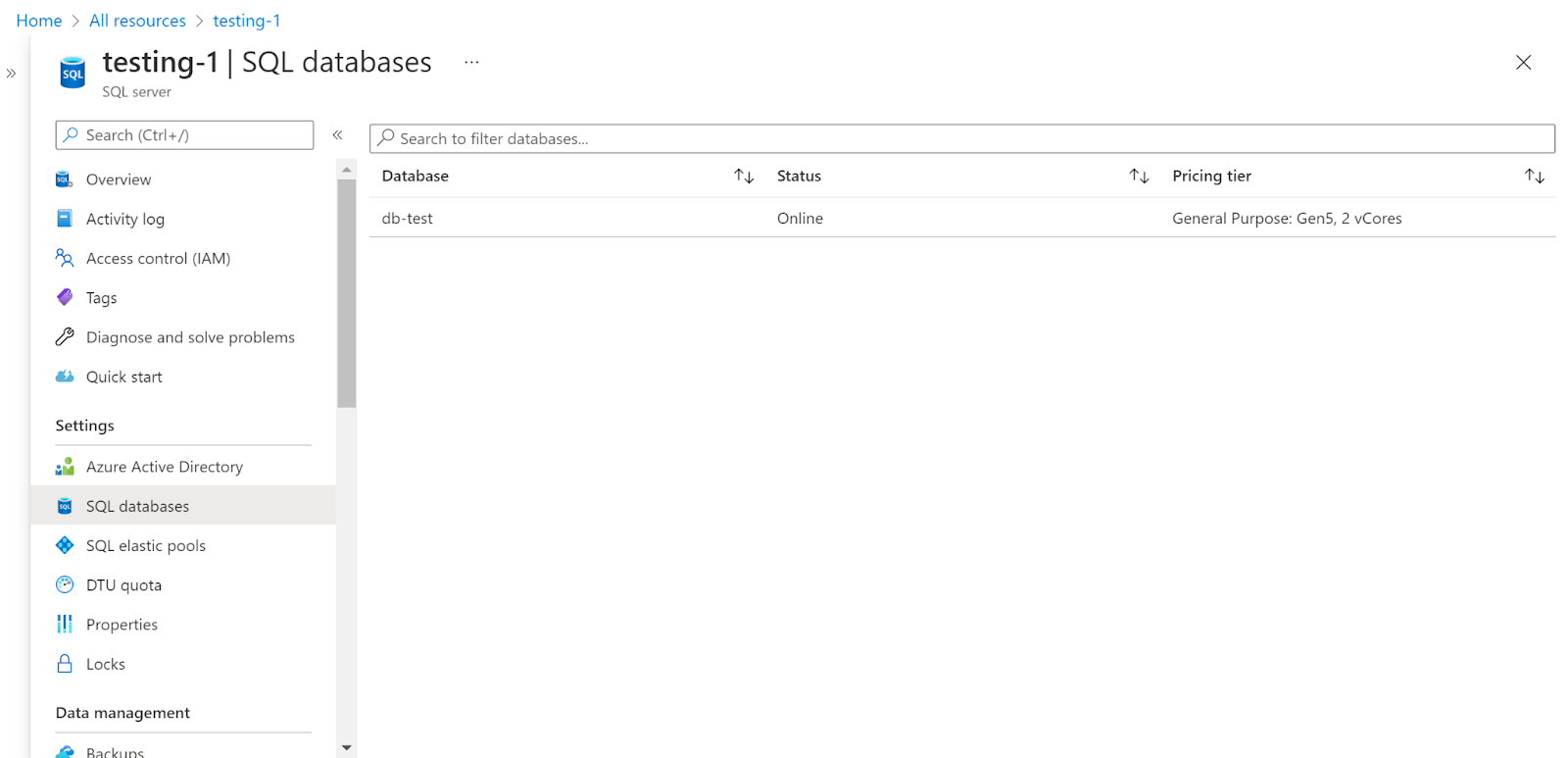Viewport: 1568px width, 758px height.
Task: Open the db-test database row
Action: 408,219
